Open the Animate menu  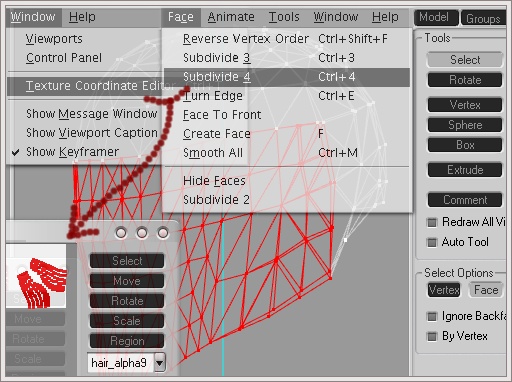(x=231, y=17)
